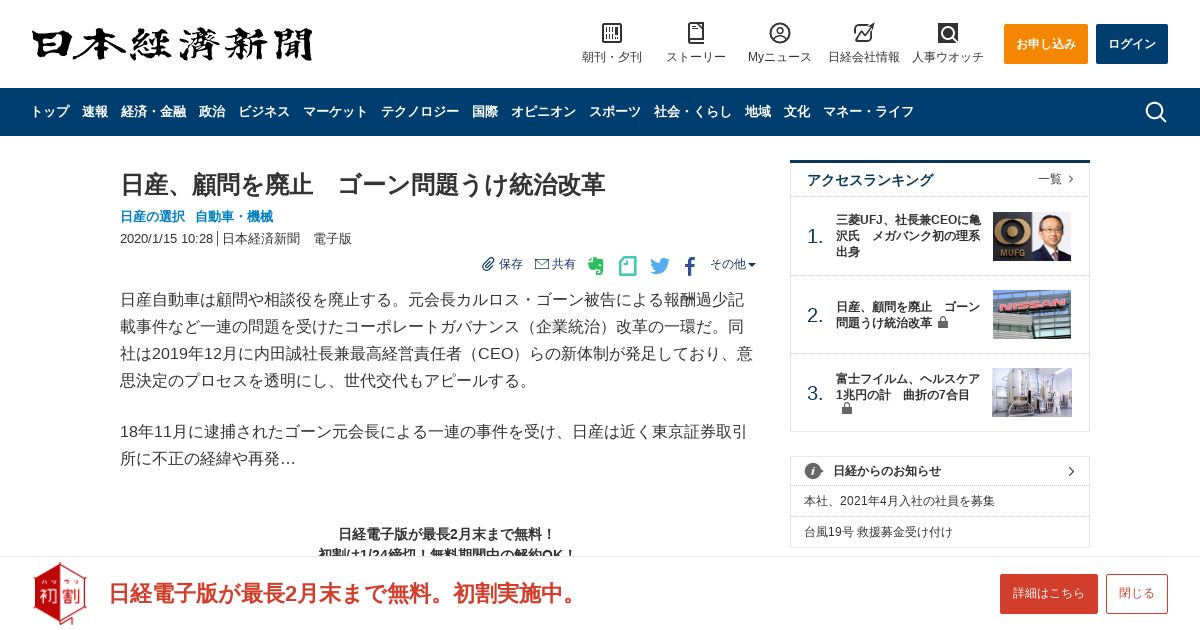Viewport: 1200px width, 630px height.
Task: Open ranking article 富士フイルム、ヘルスケア
Action: 909,387
